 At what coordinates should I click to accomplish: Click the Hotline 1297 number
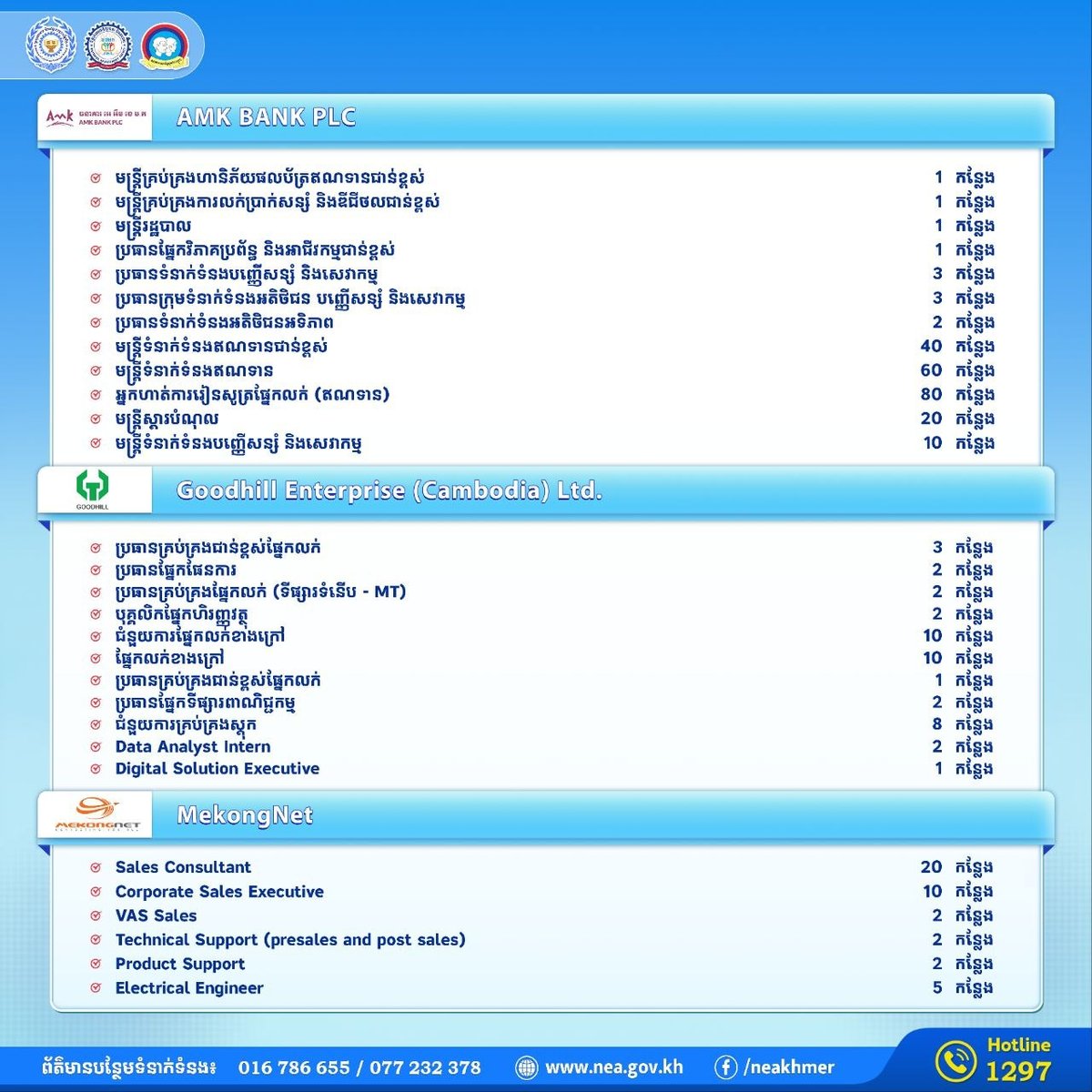[x=1018, y=1071]
